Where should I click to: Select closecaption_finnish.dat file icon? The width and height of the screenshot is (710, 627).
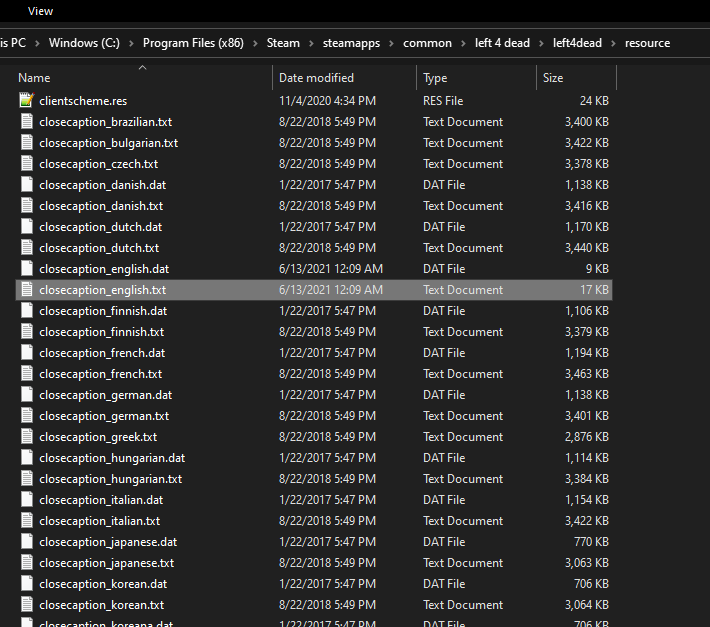click(x=27, y=311)
